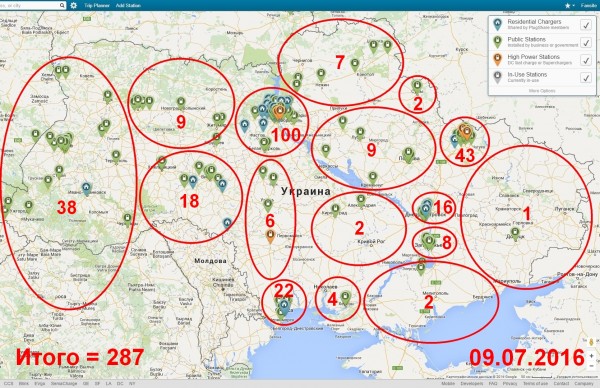Select the green station marker at Хмельницкий

(x=161, y=163)
